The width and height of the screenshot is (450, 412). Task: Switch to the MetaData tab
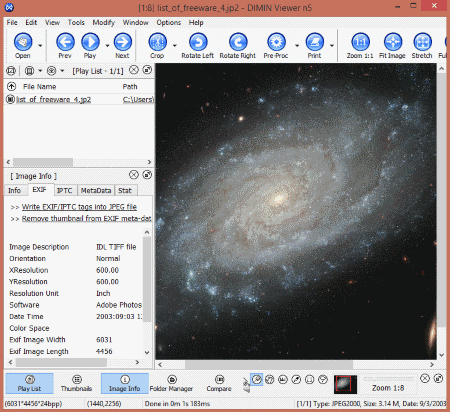[x=96, y=190]
